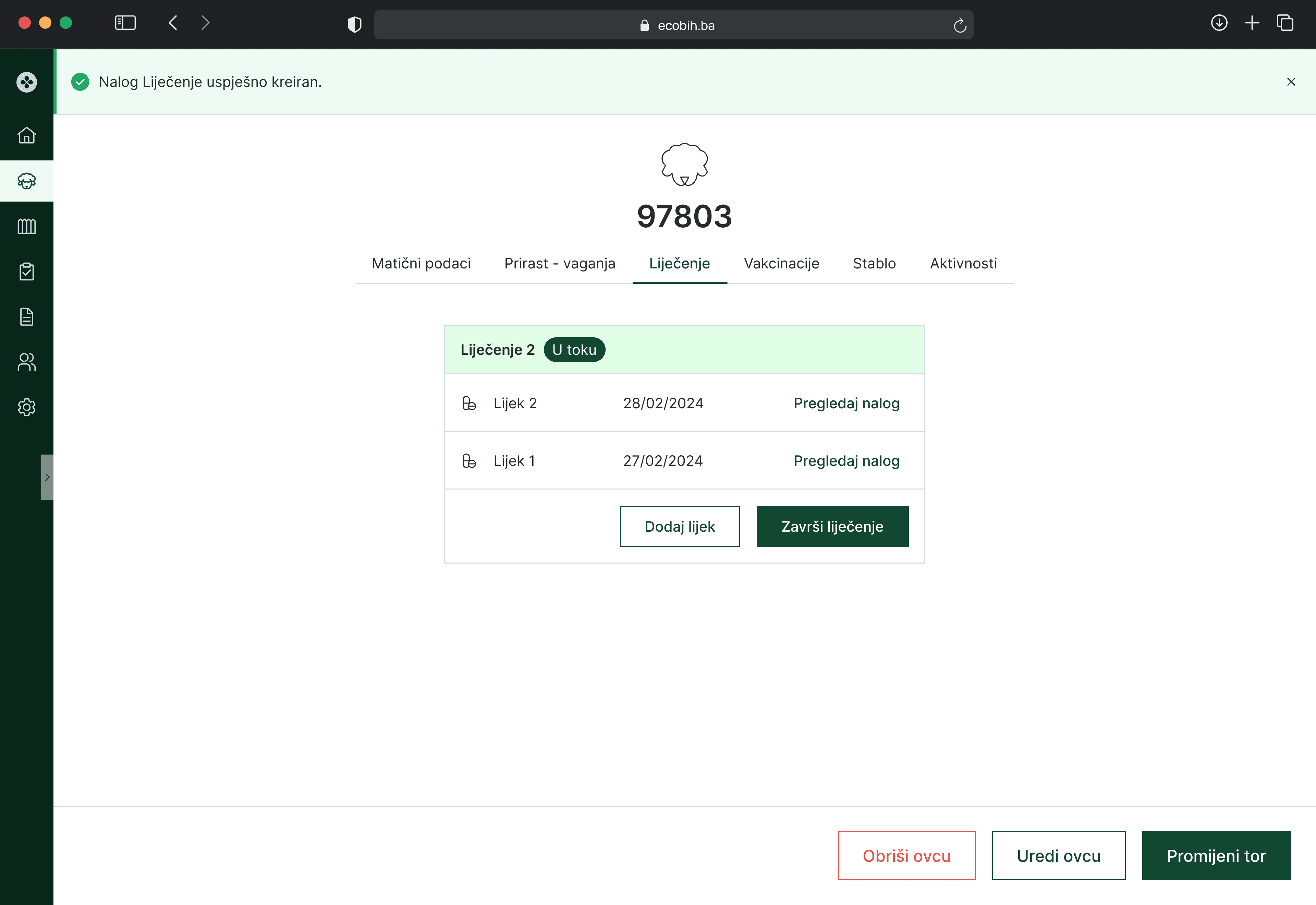
Task: Switch to the Matični podaci tab
Action: [x=421, y=264]
